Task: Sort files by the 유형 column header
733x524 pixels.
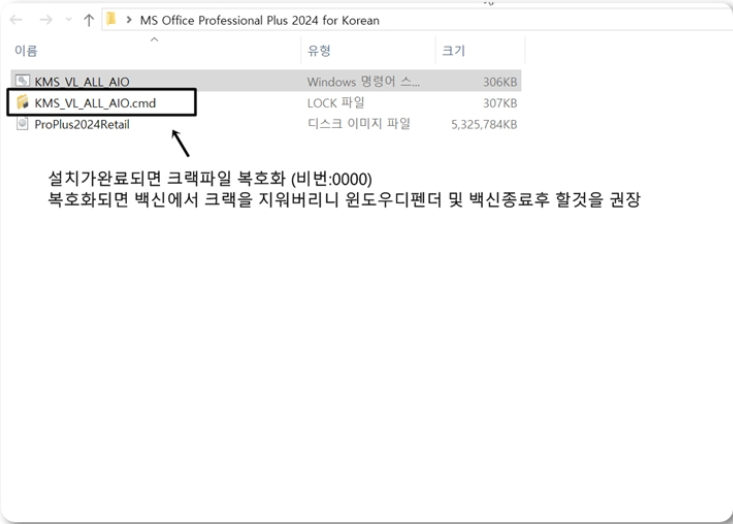Action: 319,51
